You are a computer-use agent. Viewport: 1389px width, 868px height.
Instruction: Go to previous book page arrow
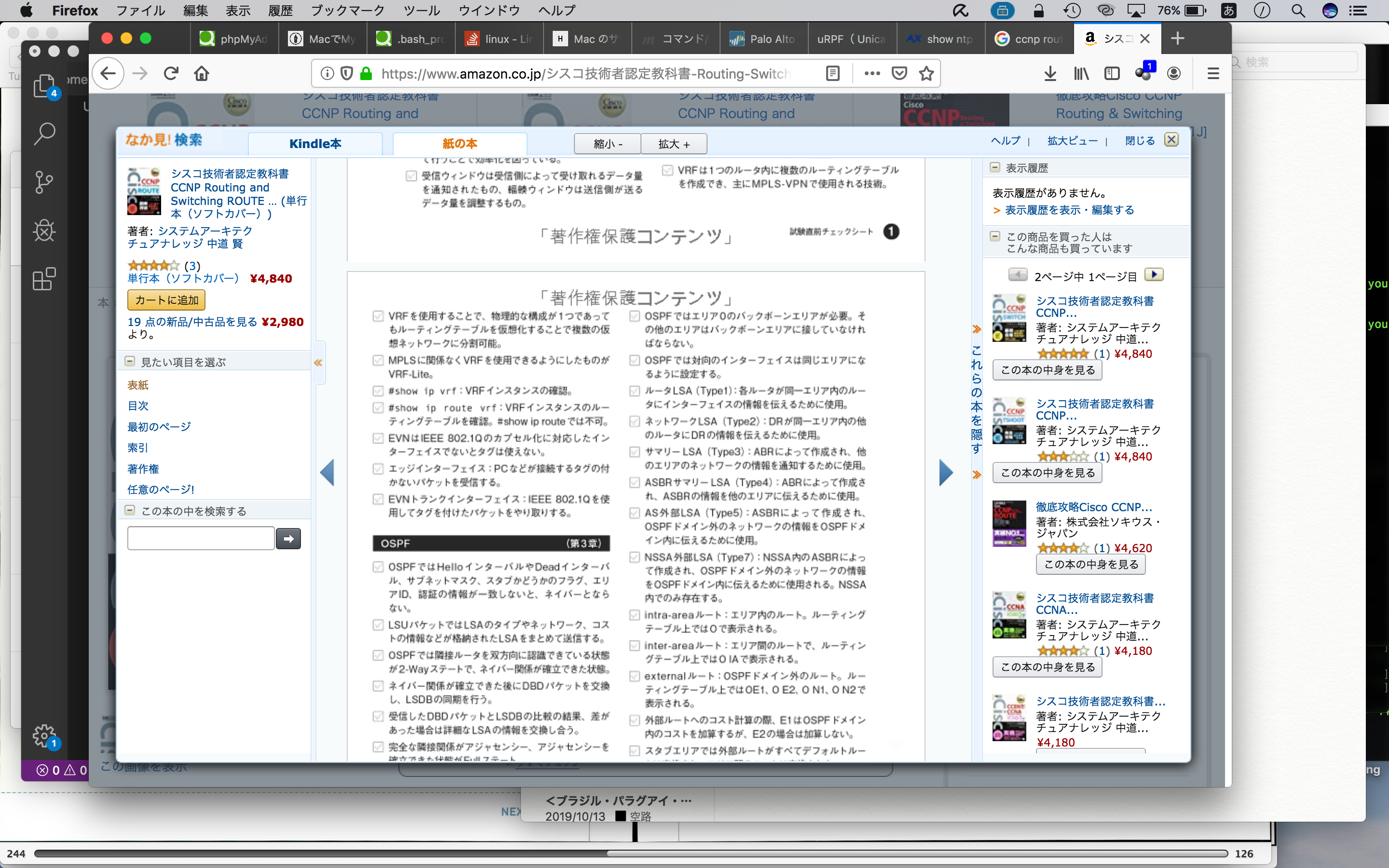pyautogui.click(x=327, y=473)
